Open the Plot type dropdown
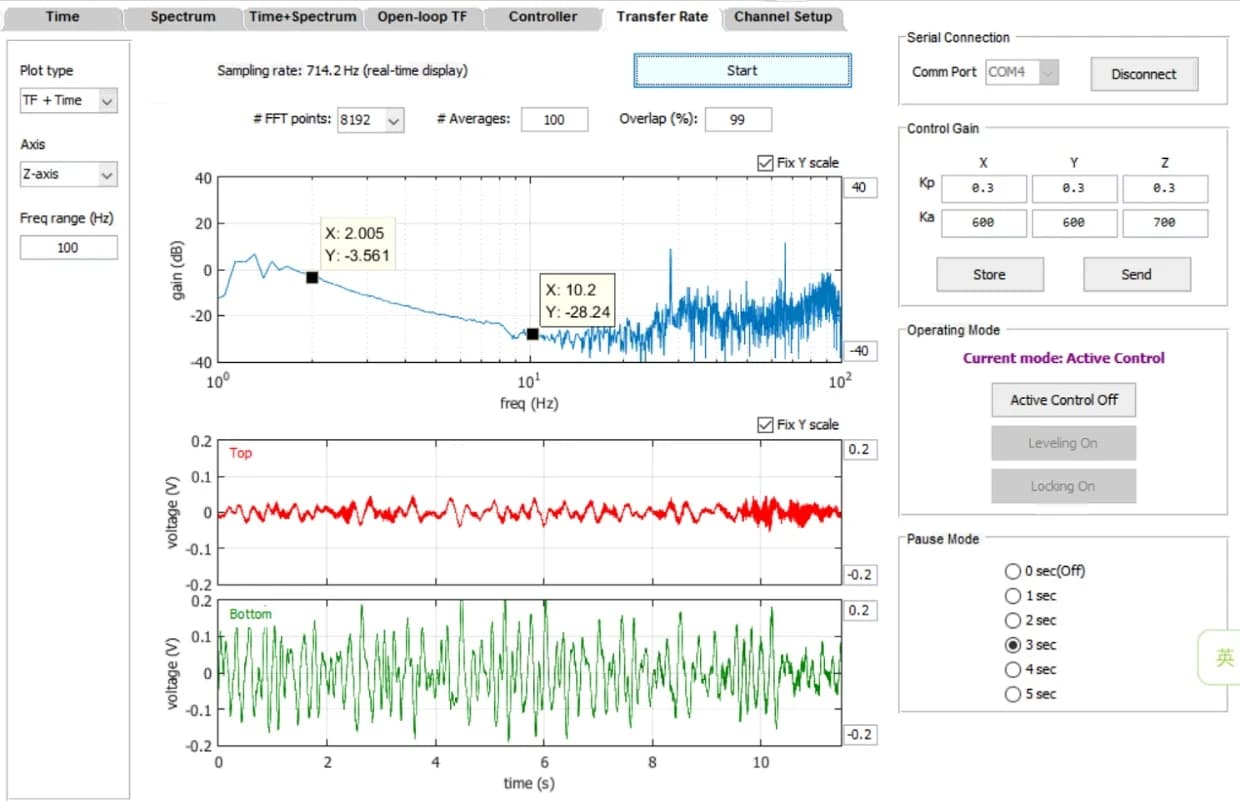This screenshot has width=1240, height=807. (x=68, y=100)
